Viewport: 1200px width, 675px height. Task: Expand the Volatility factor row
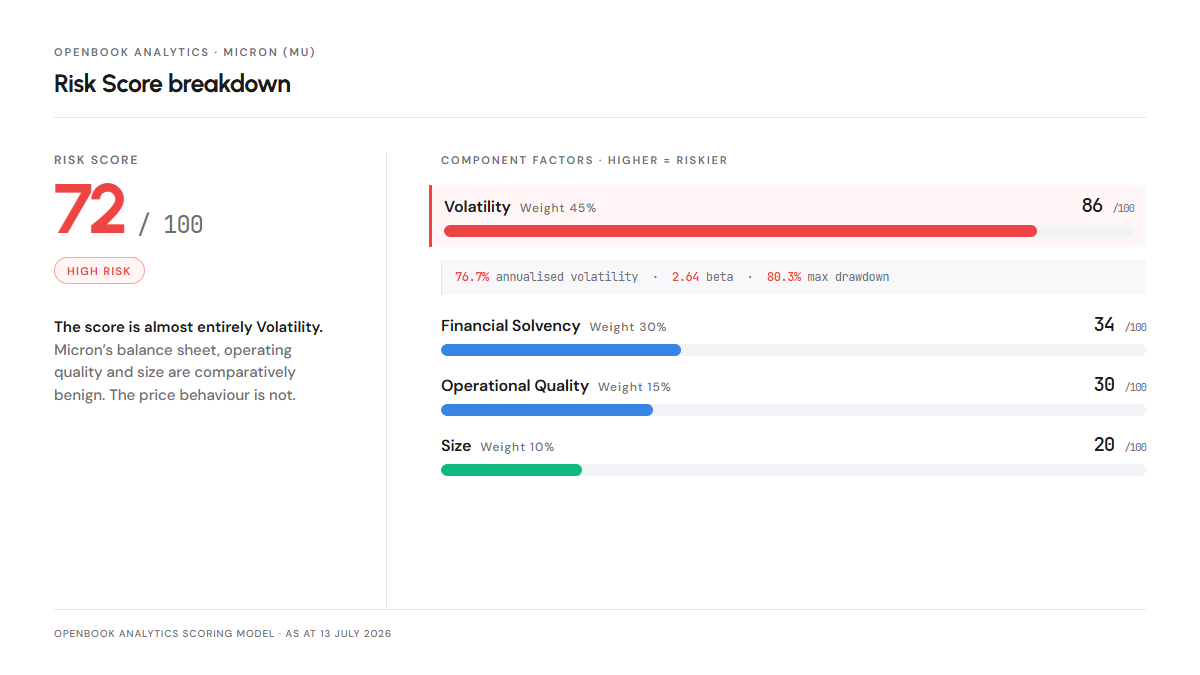click(x=787, y=216)
